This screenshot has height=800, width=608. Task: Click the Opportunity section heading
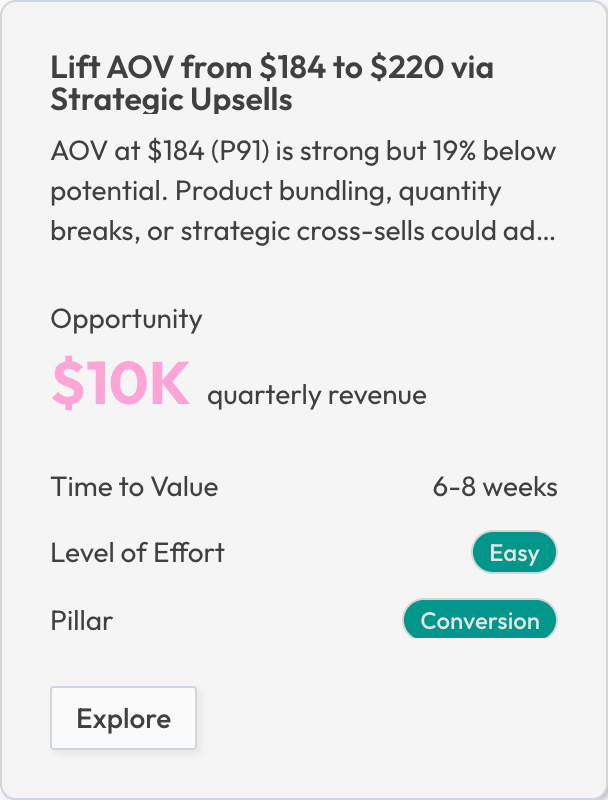(126, 319)
